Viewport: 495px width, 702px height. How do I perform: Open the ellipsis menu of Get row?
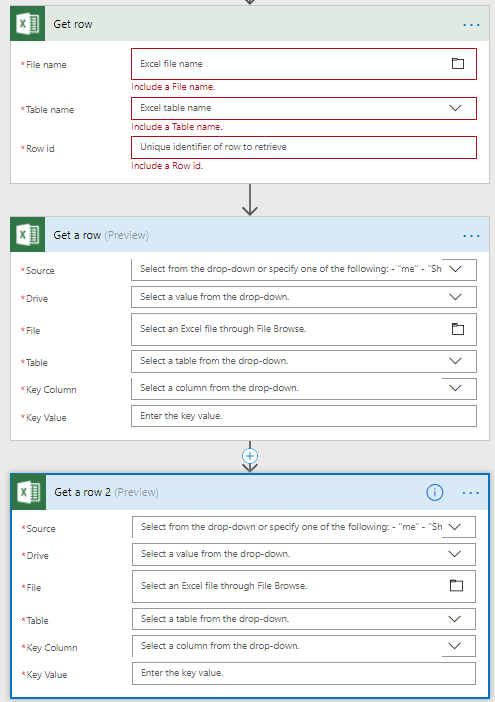[x=471, y=25]
